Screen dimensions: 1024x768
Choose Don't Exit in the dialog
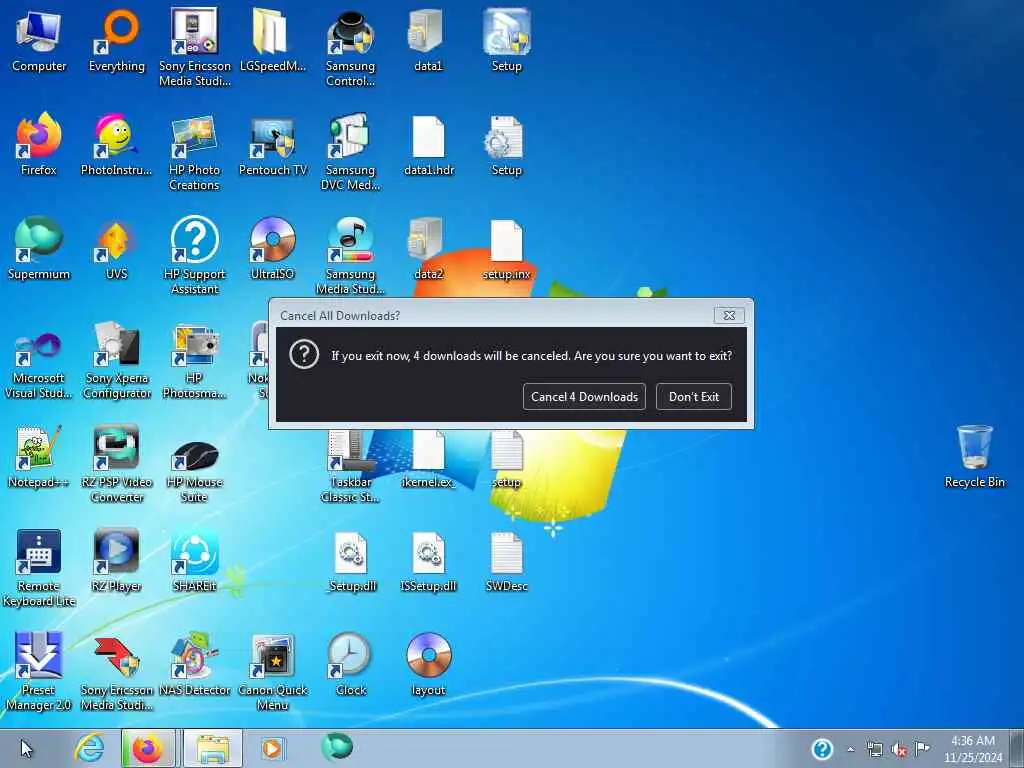(694, 396)
